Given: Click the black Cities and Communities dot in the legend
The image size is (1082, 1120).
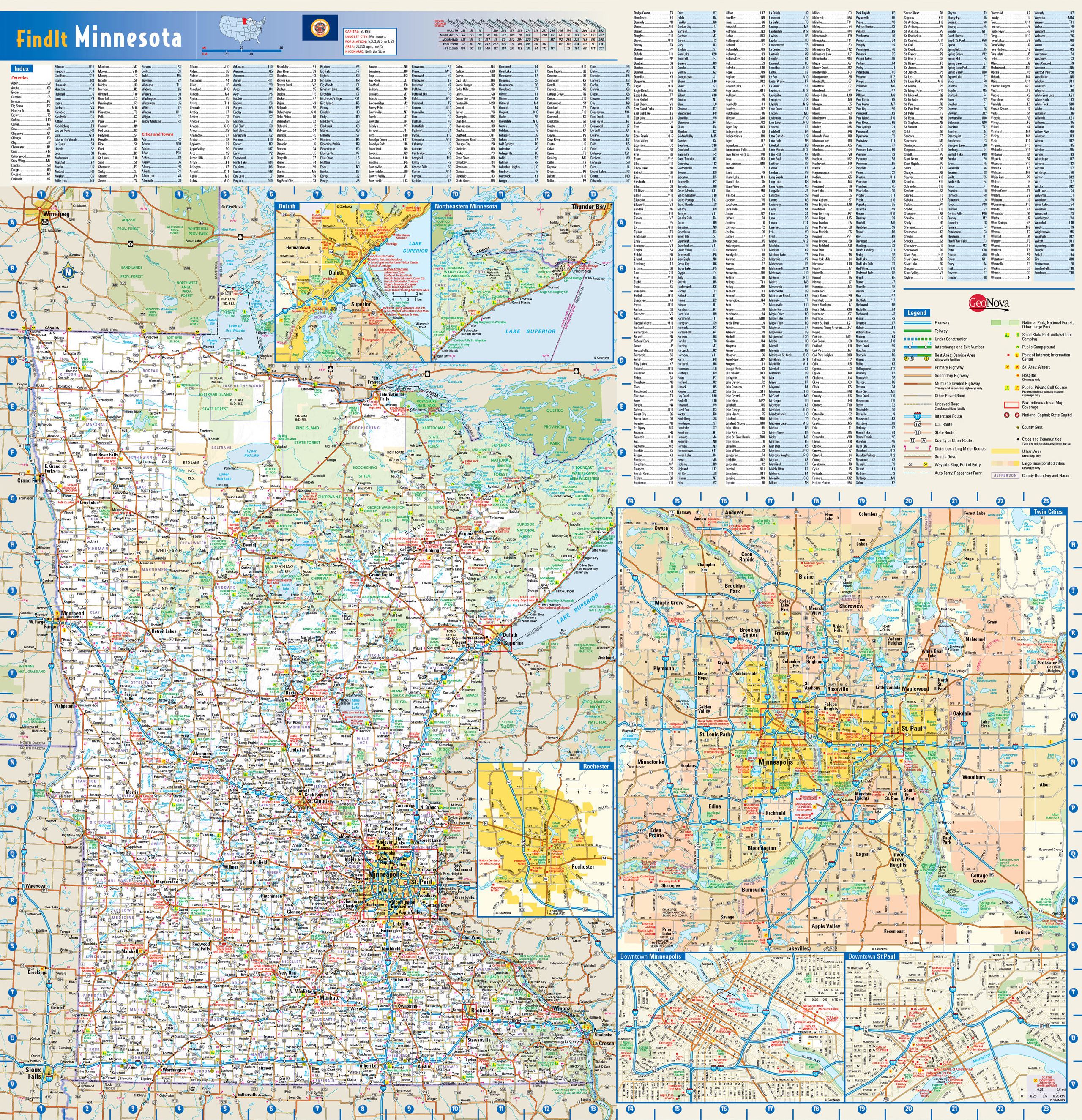Looking at the screenshot, I should (1018, 440).
